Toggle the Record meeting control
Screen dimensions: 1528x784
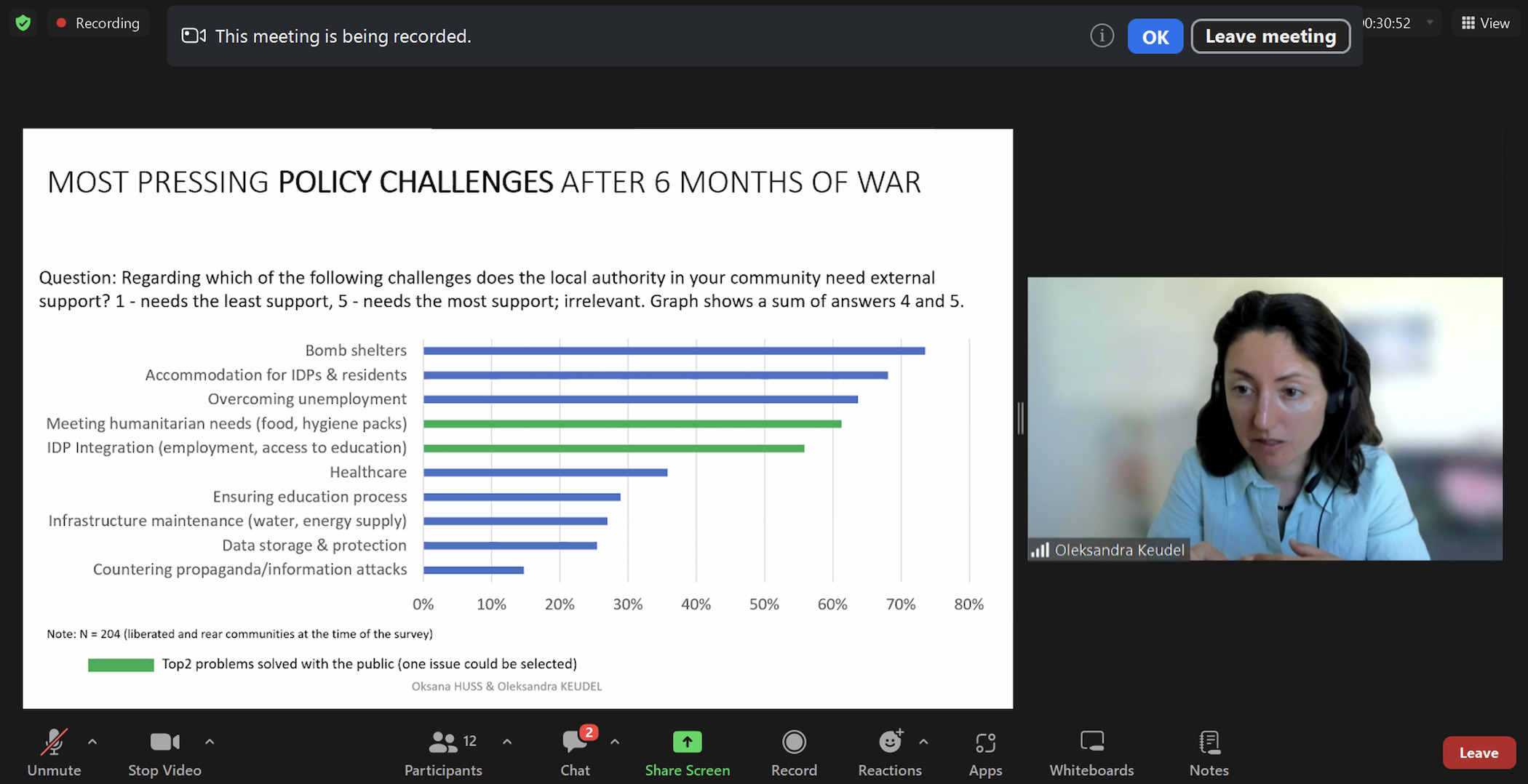tap(794, 752)
